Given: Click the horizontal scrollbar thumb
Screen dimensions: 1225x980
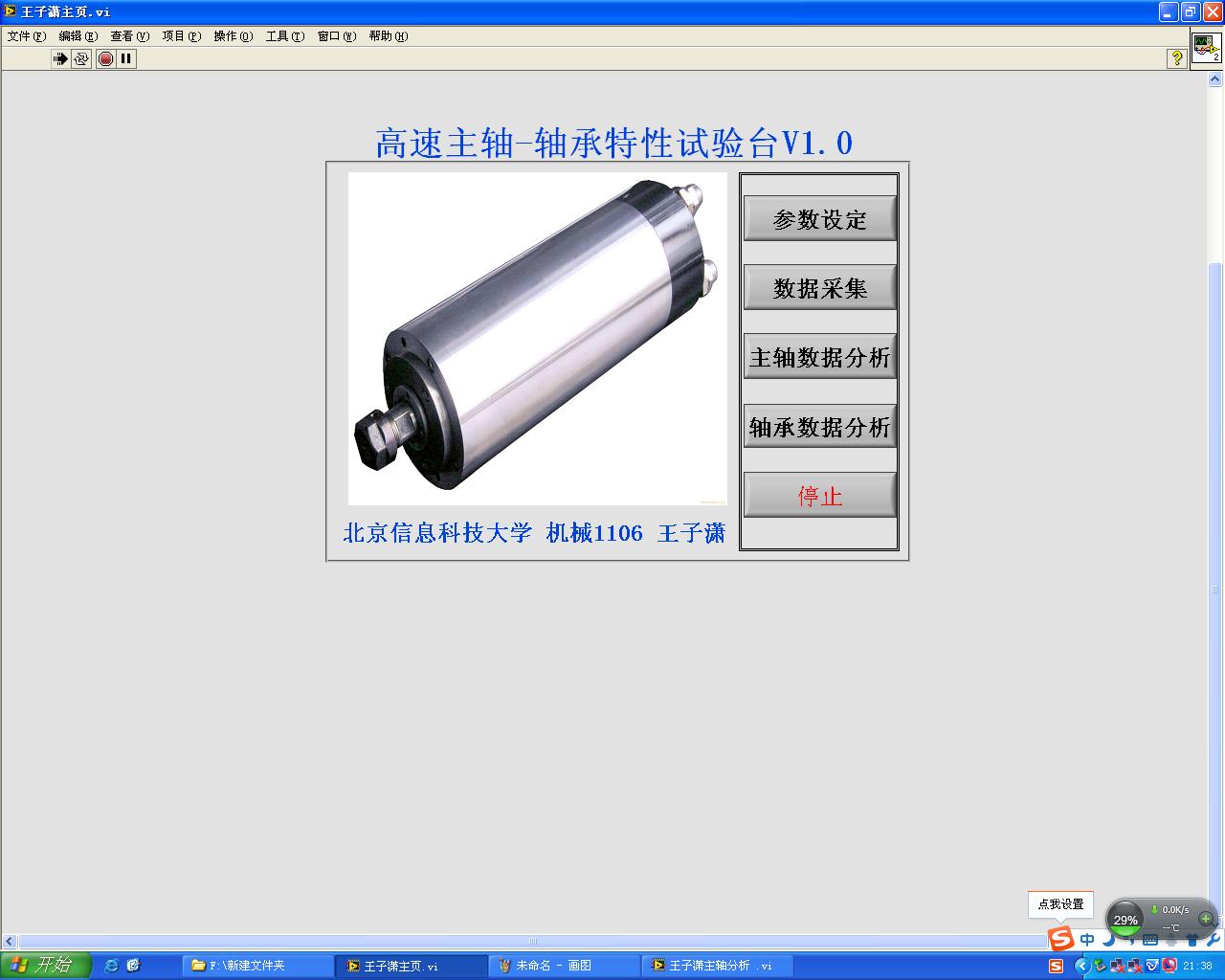Looking at the screenshot, I should (x=533, y=942).
